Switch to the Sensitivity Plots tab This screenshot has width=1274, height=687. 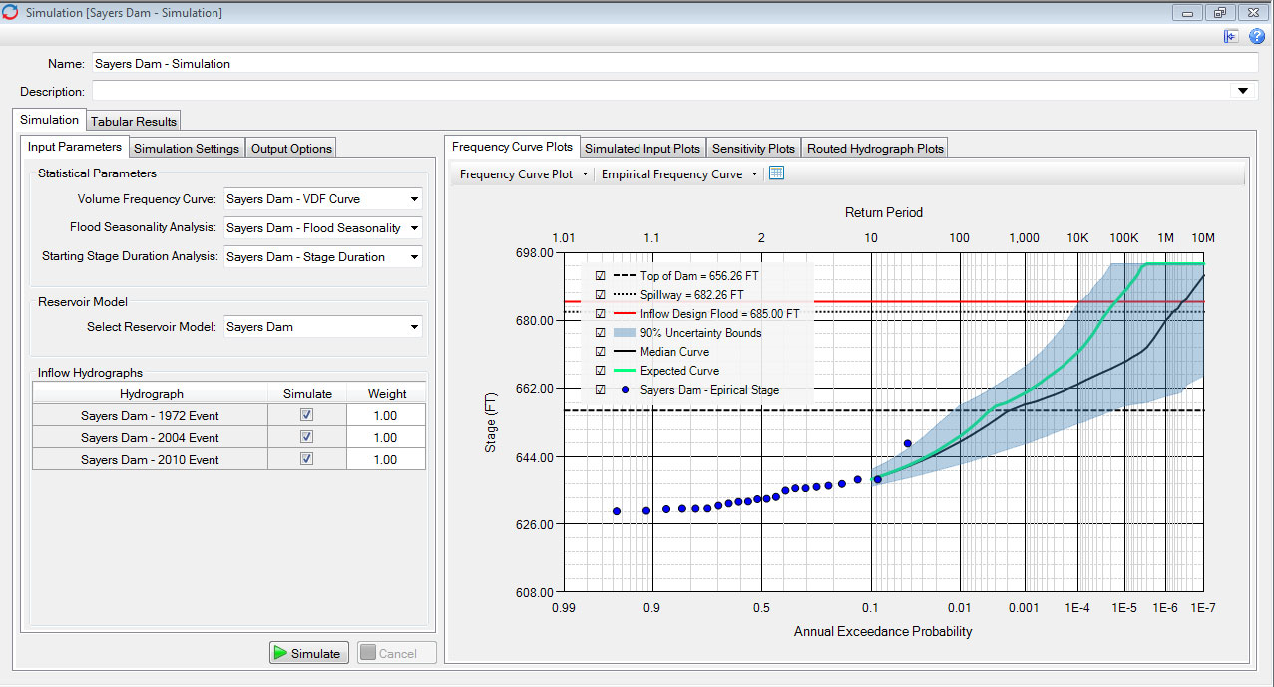pos(753,147)
